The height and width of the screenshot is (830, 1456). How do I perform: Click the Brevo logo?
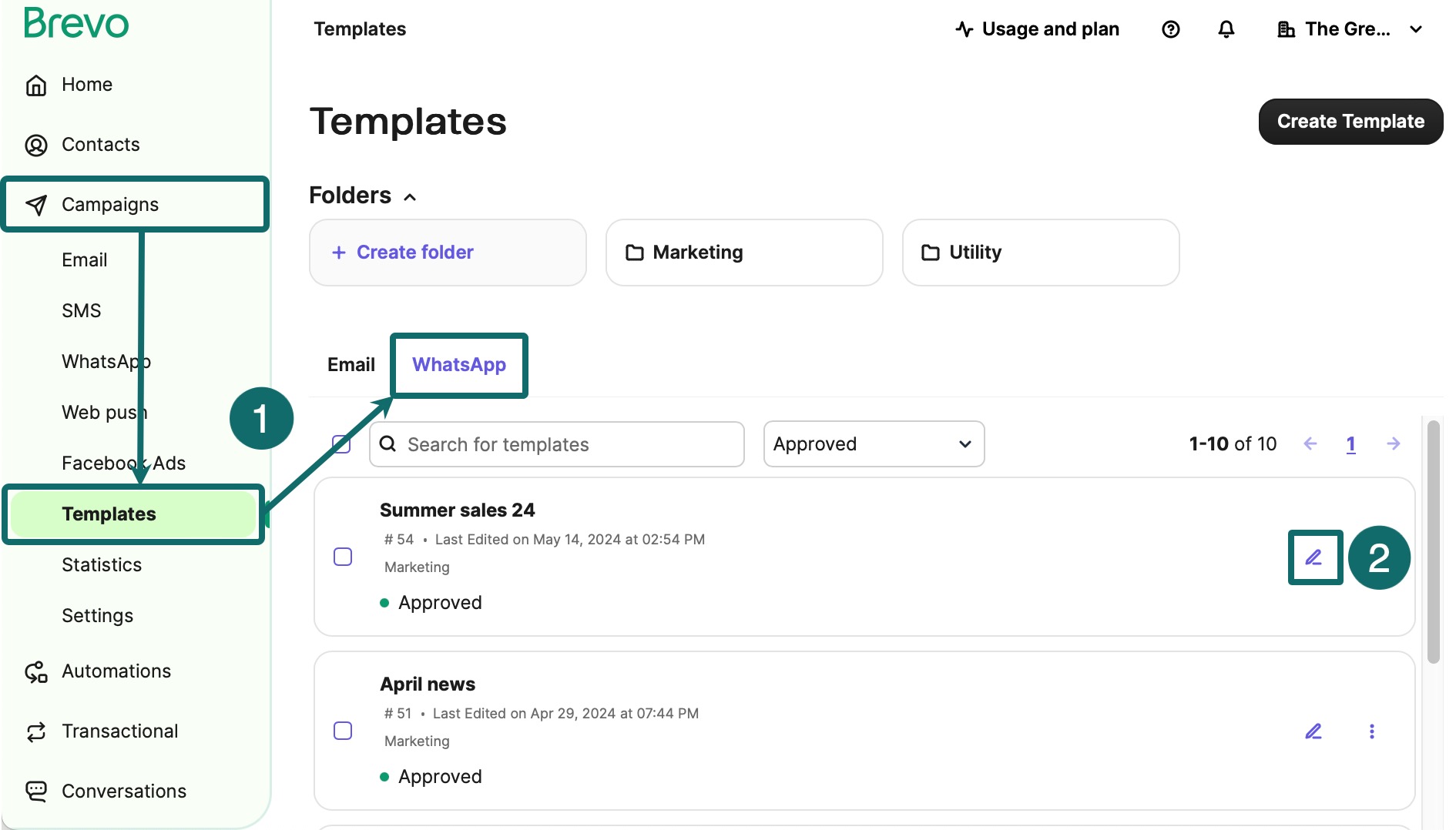(76, 23)
